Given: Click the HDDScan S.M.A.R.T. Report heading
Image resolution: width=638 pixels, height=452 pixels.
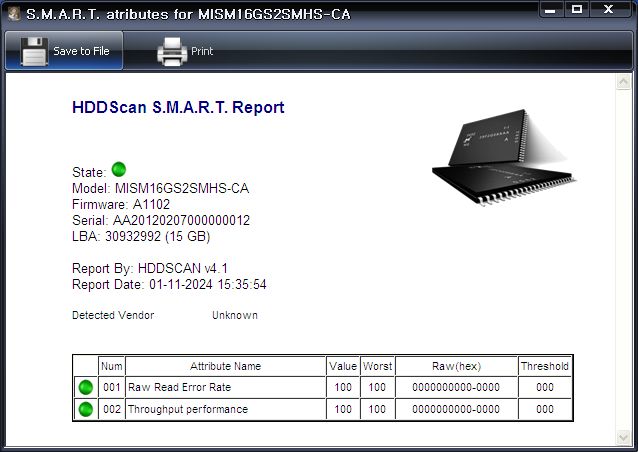Looking at the screenshot, I should [178, 108].
